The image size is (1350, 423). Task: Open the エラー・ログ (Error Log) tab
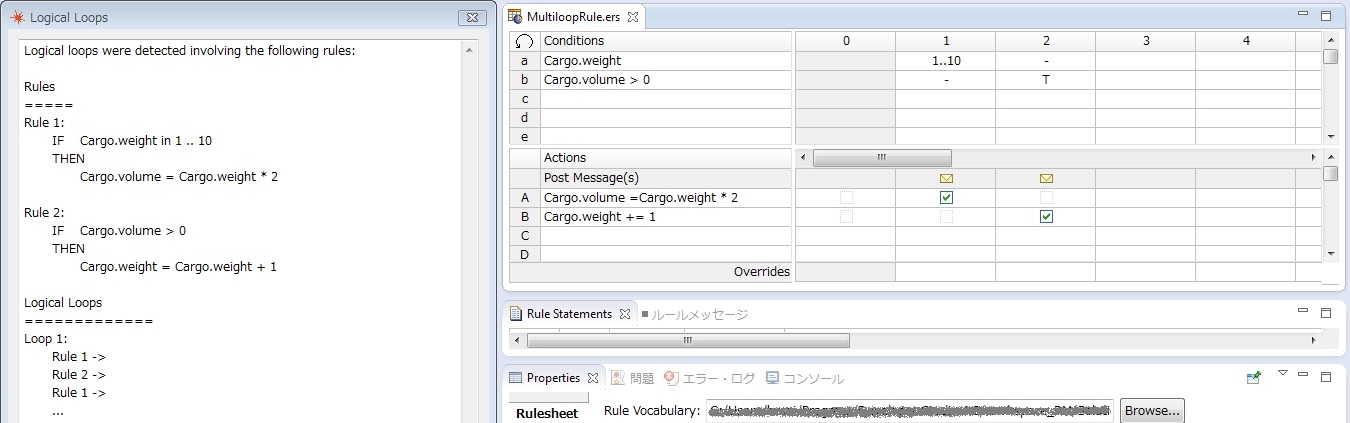pyautogui.click(x=709, y=378)
